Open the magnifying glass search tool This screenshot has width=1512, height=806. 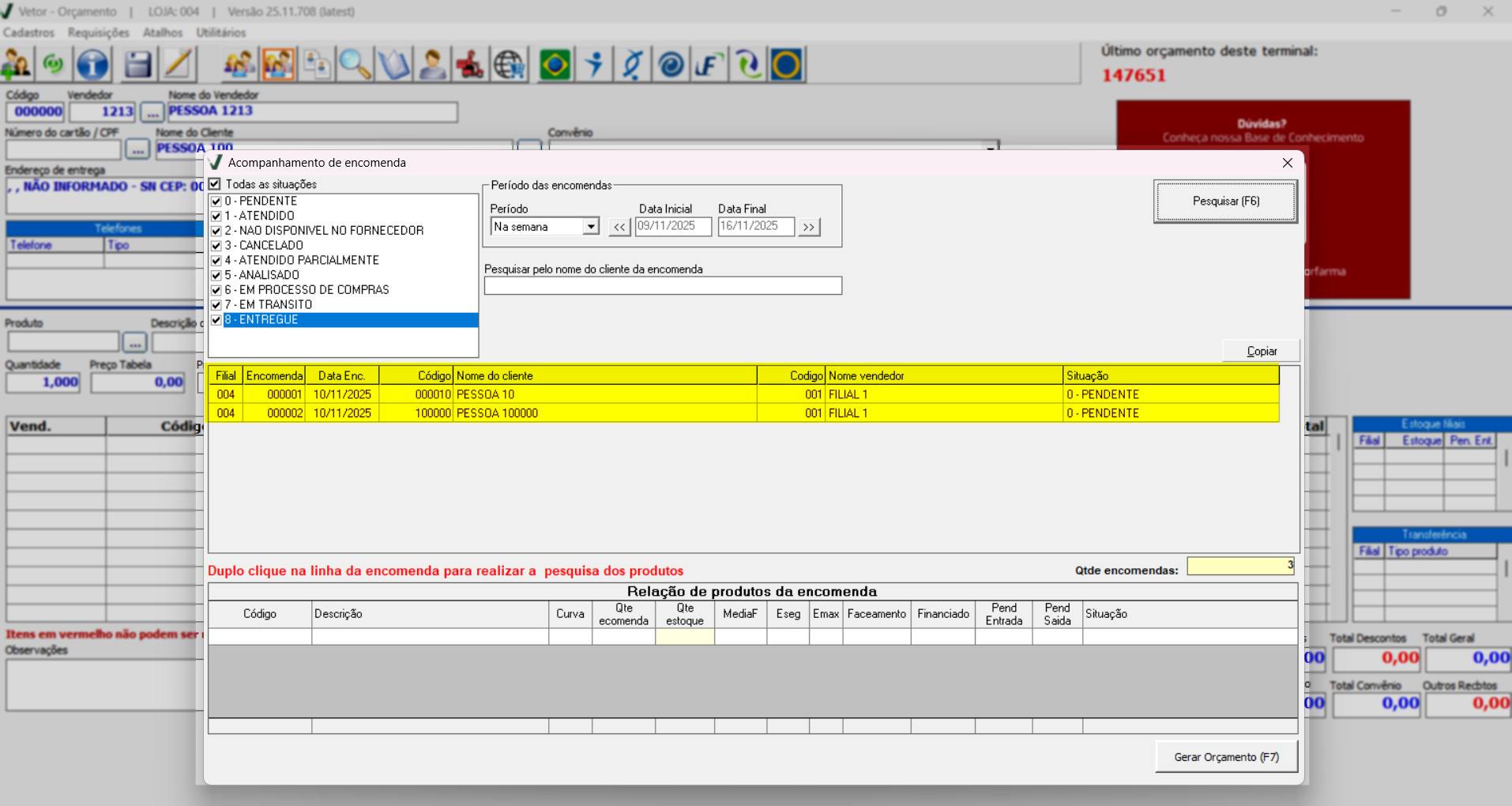pyautogui.click(x=355, y=65)
